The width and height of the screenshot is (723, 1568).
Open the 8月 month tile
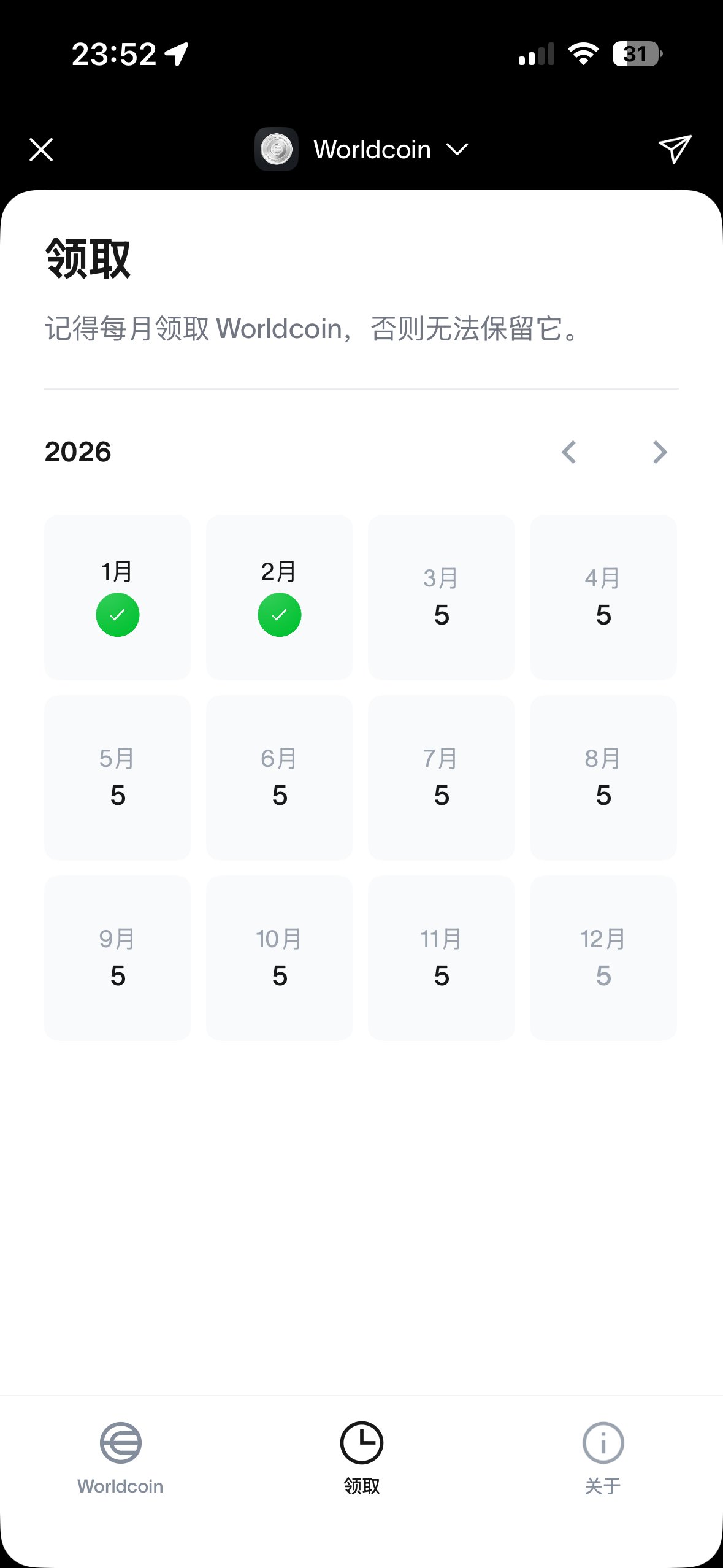tap(603, 777)
